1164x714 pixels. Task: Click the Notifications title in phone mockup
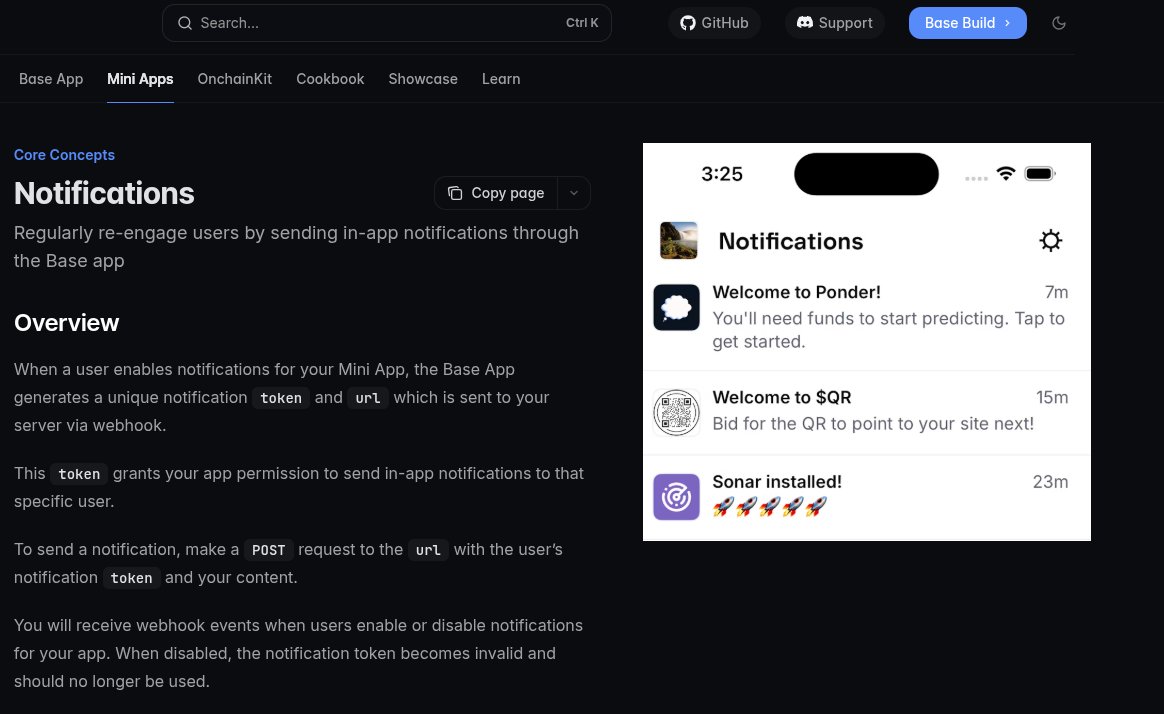(791, 241)
